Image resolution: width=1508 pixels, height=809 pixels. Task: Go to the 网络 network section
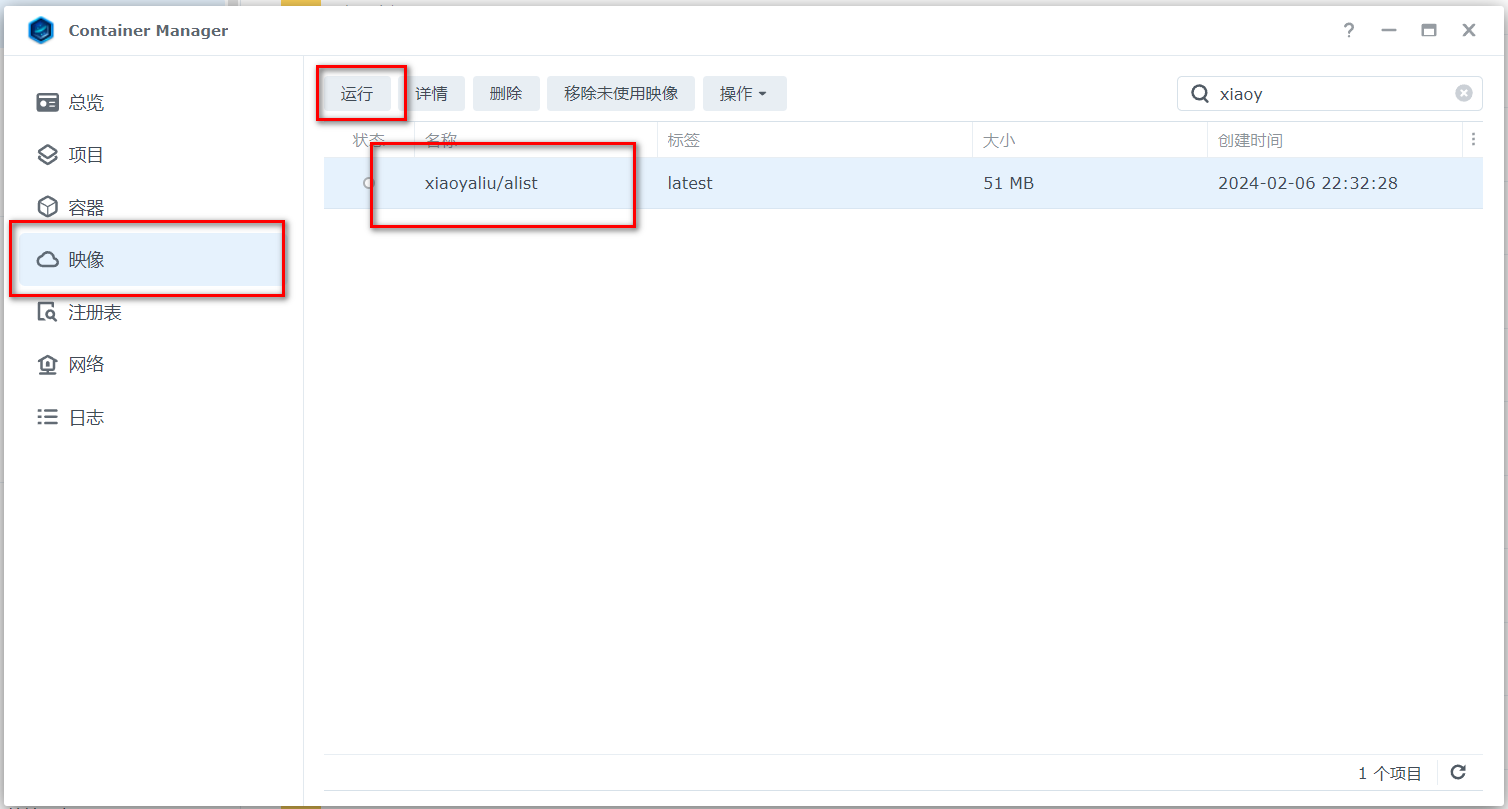85,365
